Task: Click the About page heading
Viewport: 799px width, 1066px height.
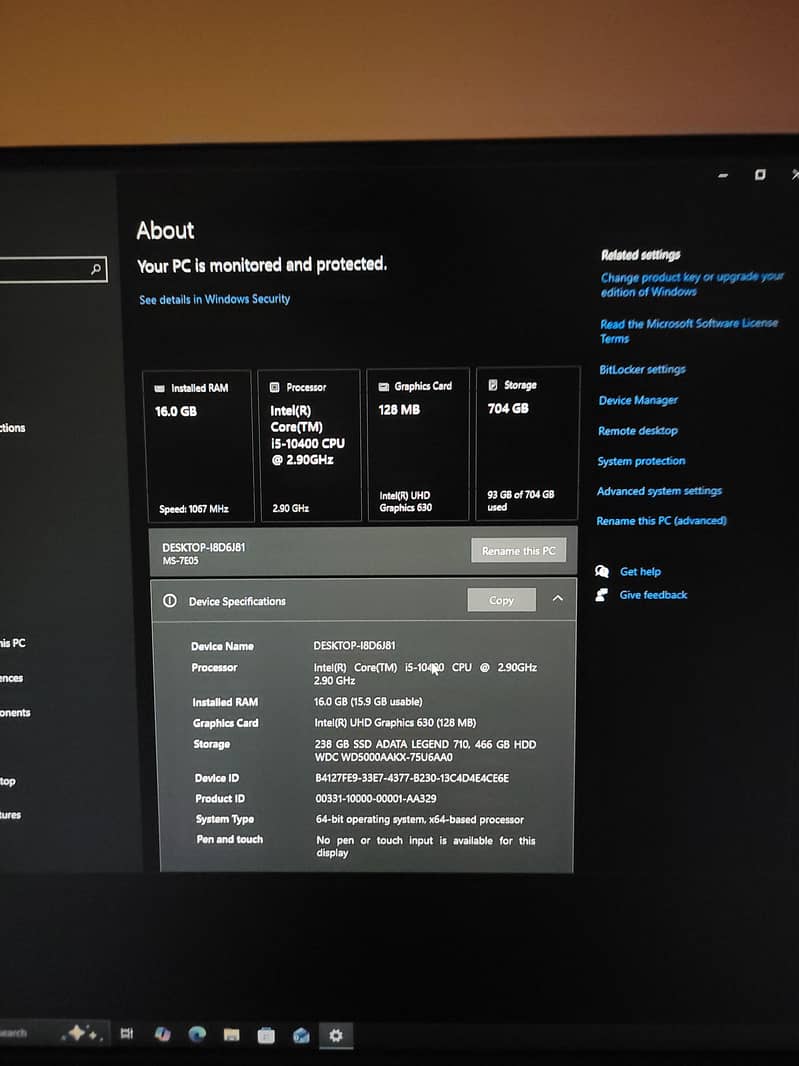Action: (165, 230)
